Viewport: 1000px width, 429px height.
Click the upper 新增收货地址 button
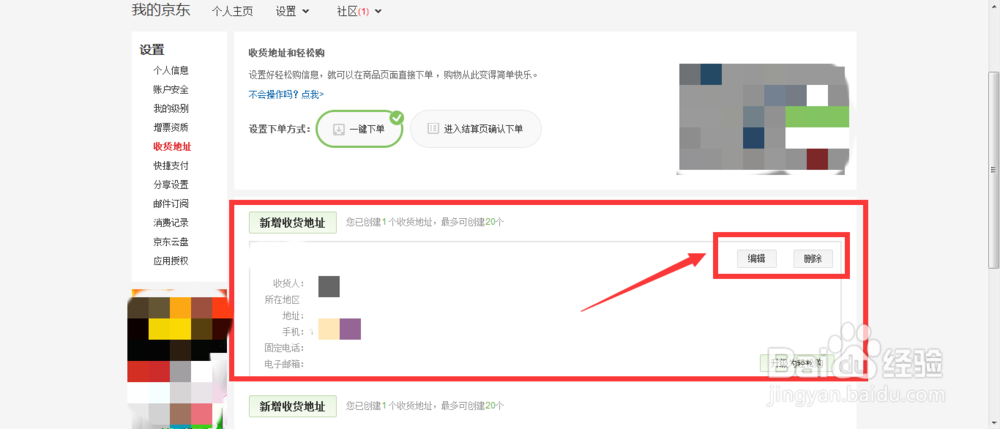click(292, 223)
